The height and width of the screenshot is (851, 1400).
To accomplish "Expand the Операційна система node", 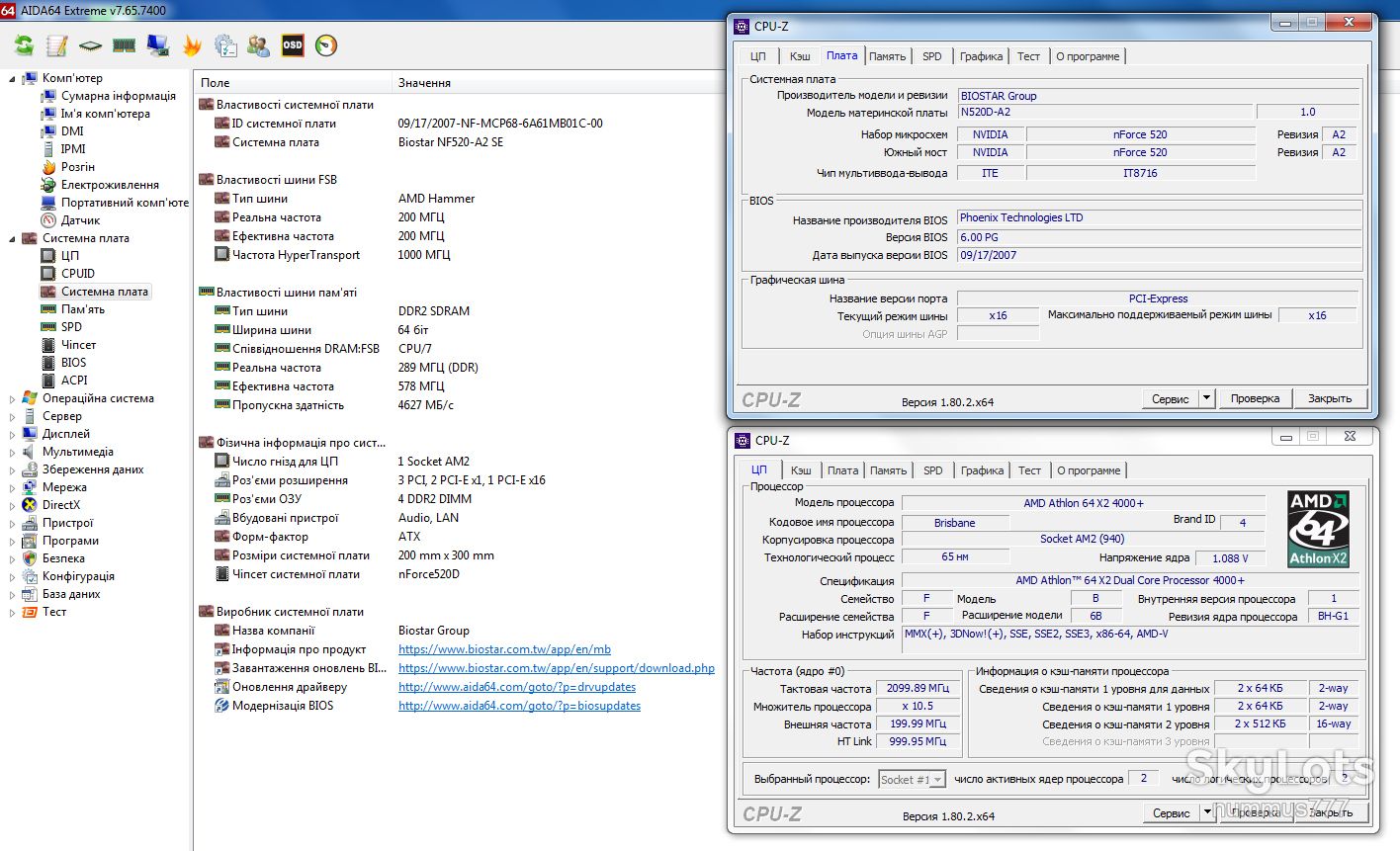I will pyautogui.click(x=13, y=399).
